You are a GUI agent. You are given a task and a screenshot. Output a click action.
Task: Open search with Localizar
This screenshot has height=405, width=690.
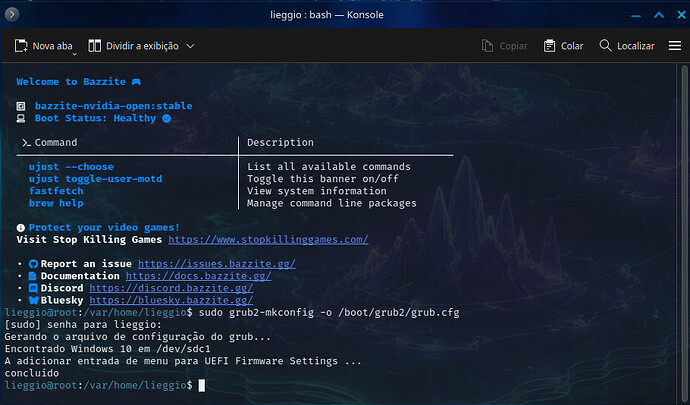point(627,46)
